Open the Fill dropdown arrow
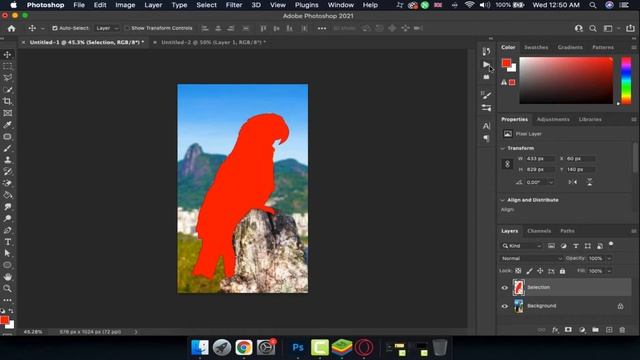 [x=609, y=271]
